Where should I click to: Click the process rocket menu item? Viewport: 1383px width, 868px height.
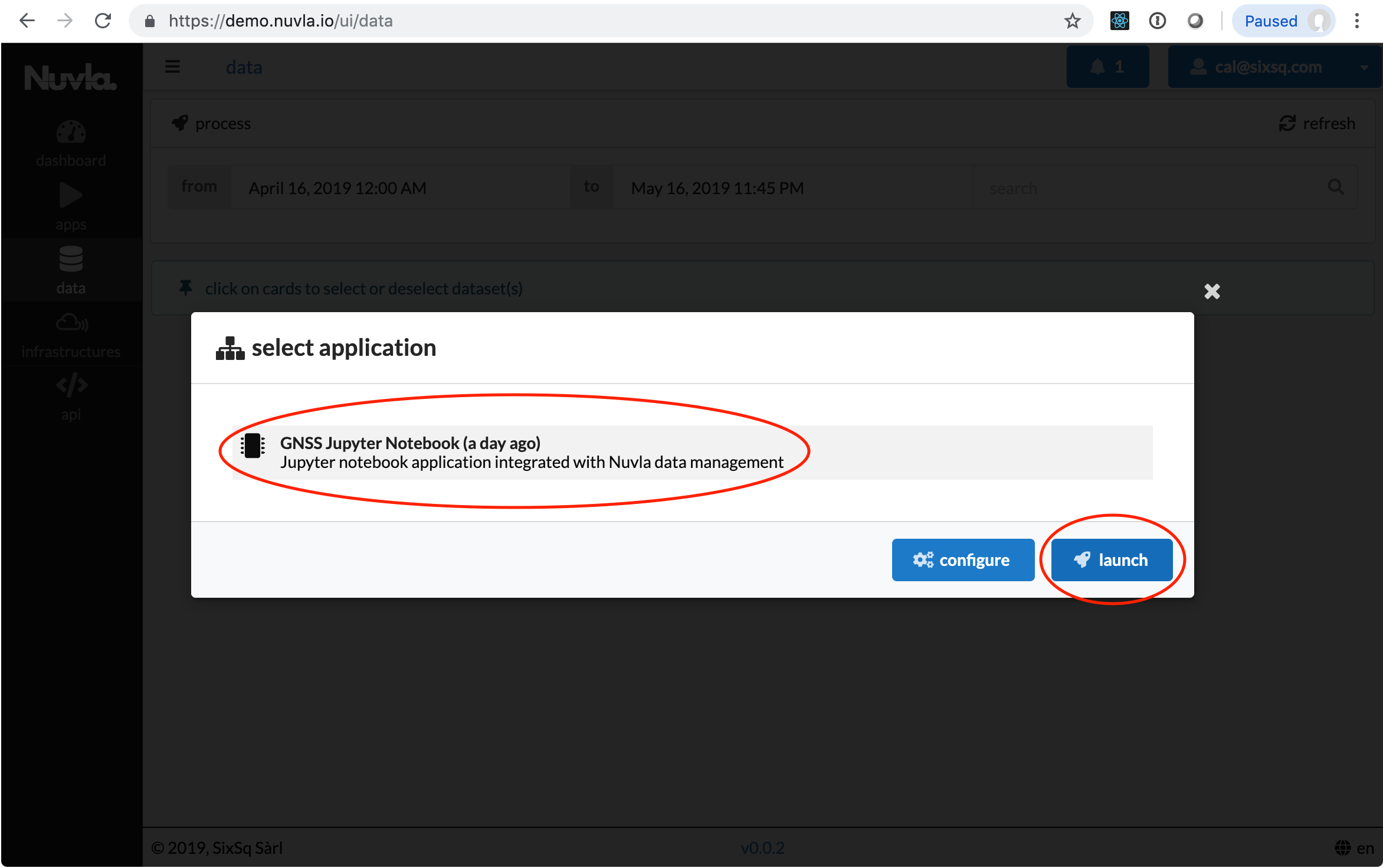(x=211, y=123)
